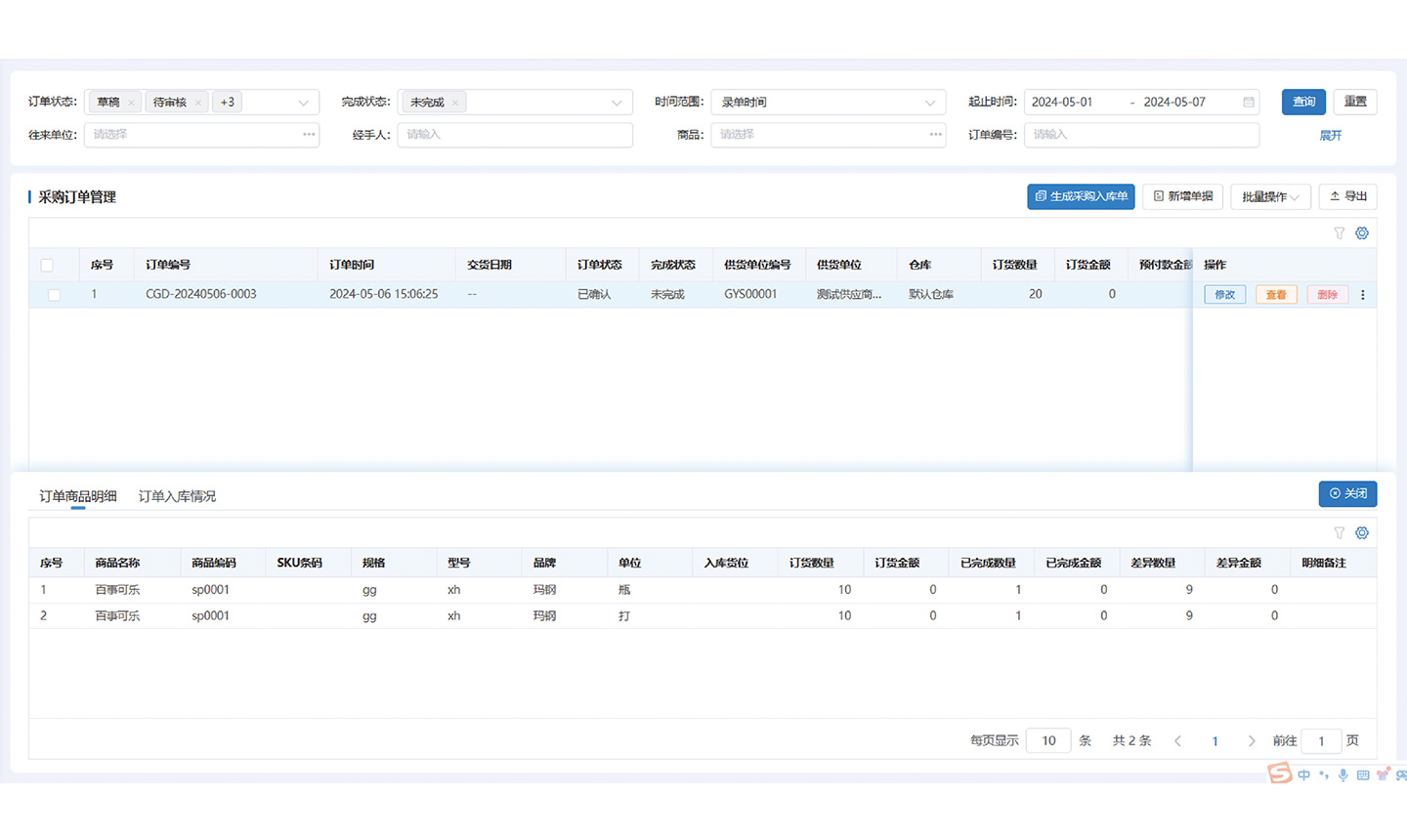Remove the 草稿 tag from order status
Viewport: 1407px width, 840px height.
(x=131, y=103)
